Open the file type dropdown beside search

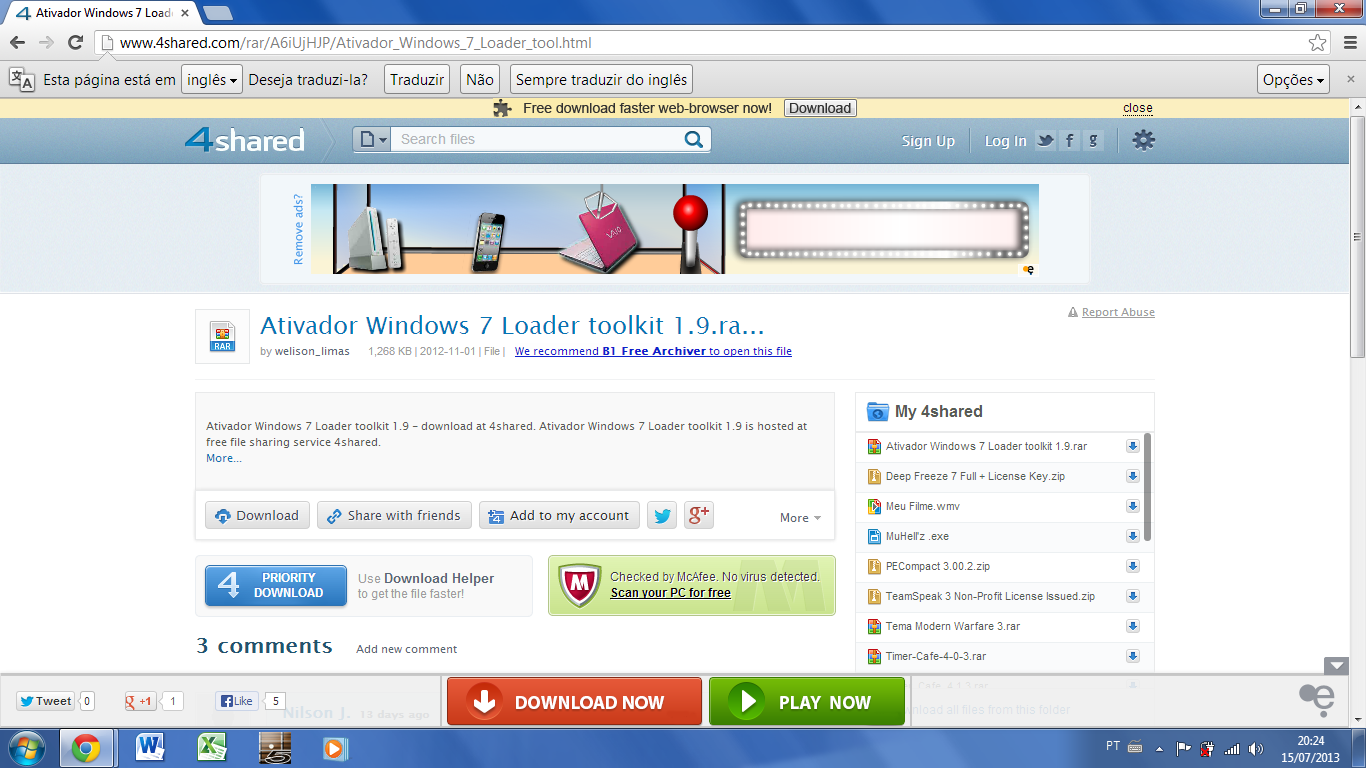372,140
